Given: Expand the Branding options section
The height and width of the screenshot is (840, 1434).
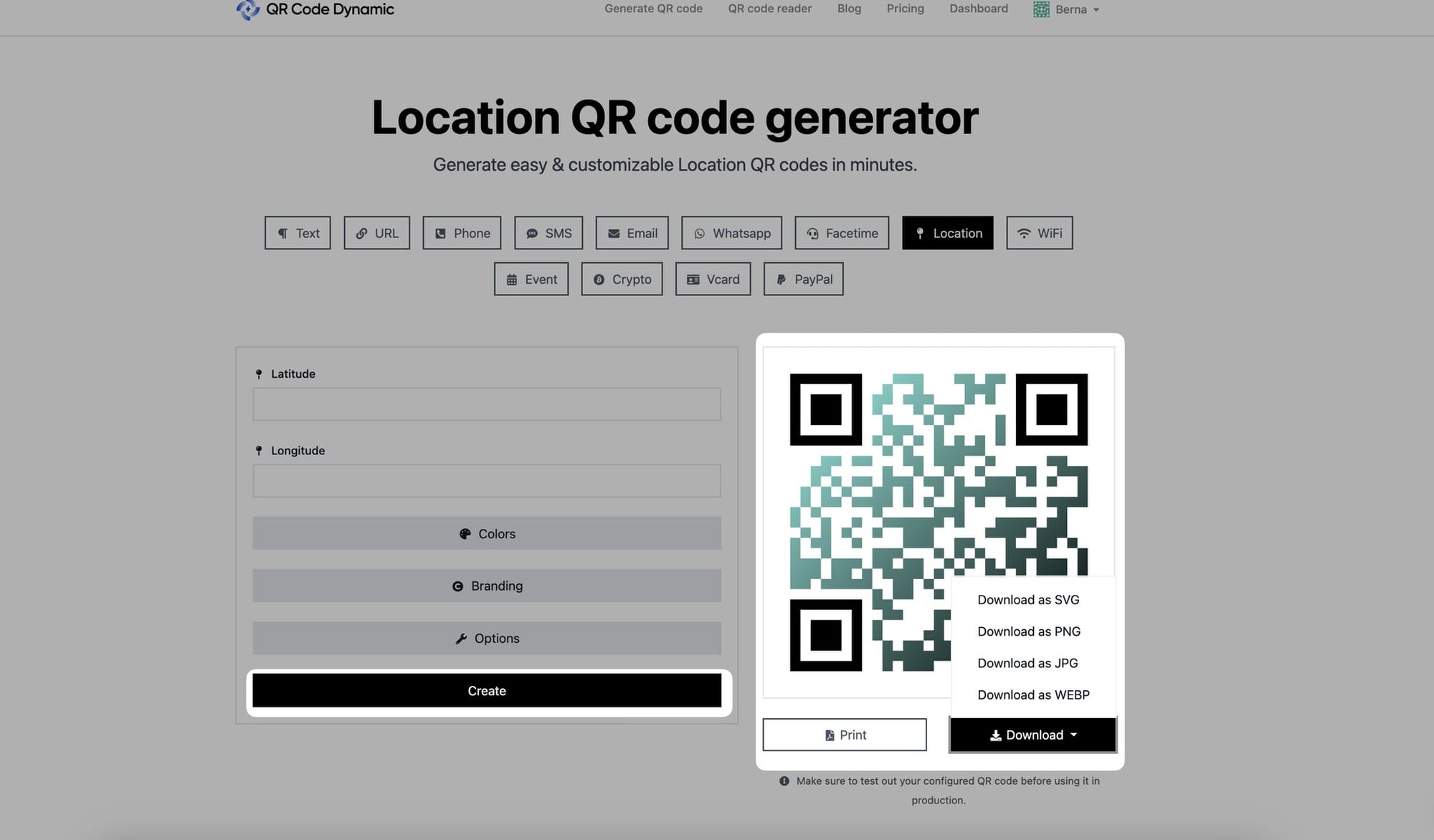Looking at the screenshot, I should [x=487, y=585].
